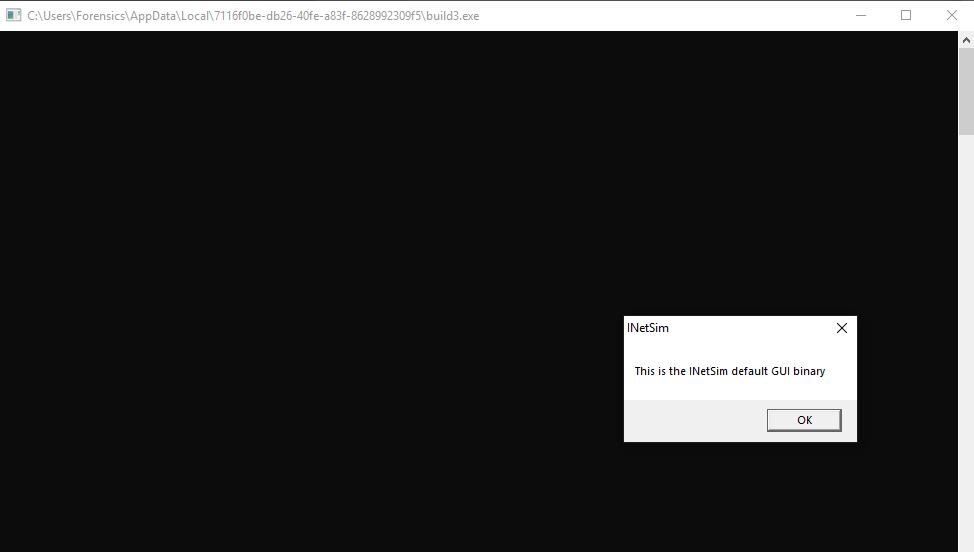Click the build3.exe path in title bar

[253, 16]
